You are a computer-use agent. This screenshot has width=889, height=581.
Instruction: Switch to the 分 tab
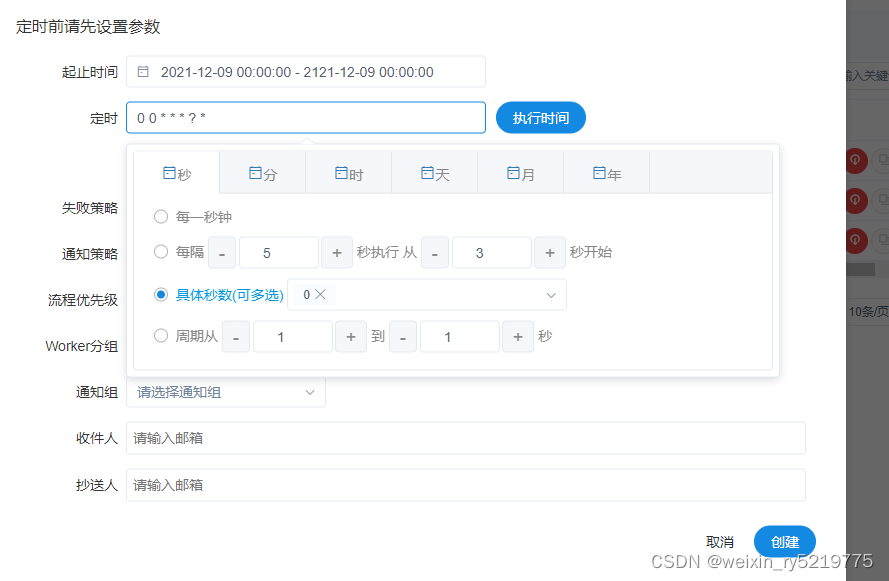(263, 173)
